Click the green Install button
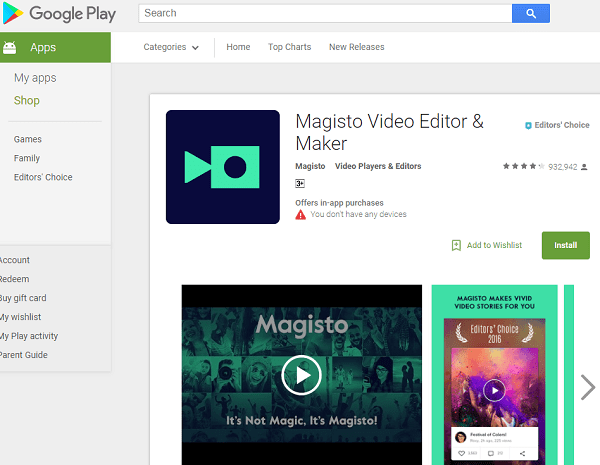 [x=566, y=245]
